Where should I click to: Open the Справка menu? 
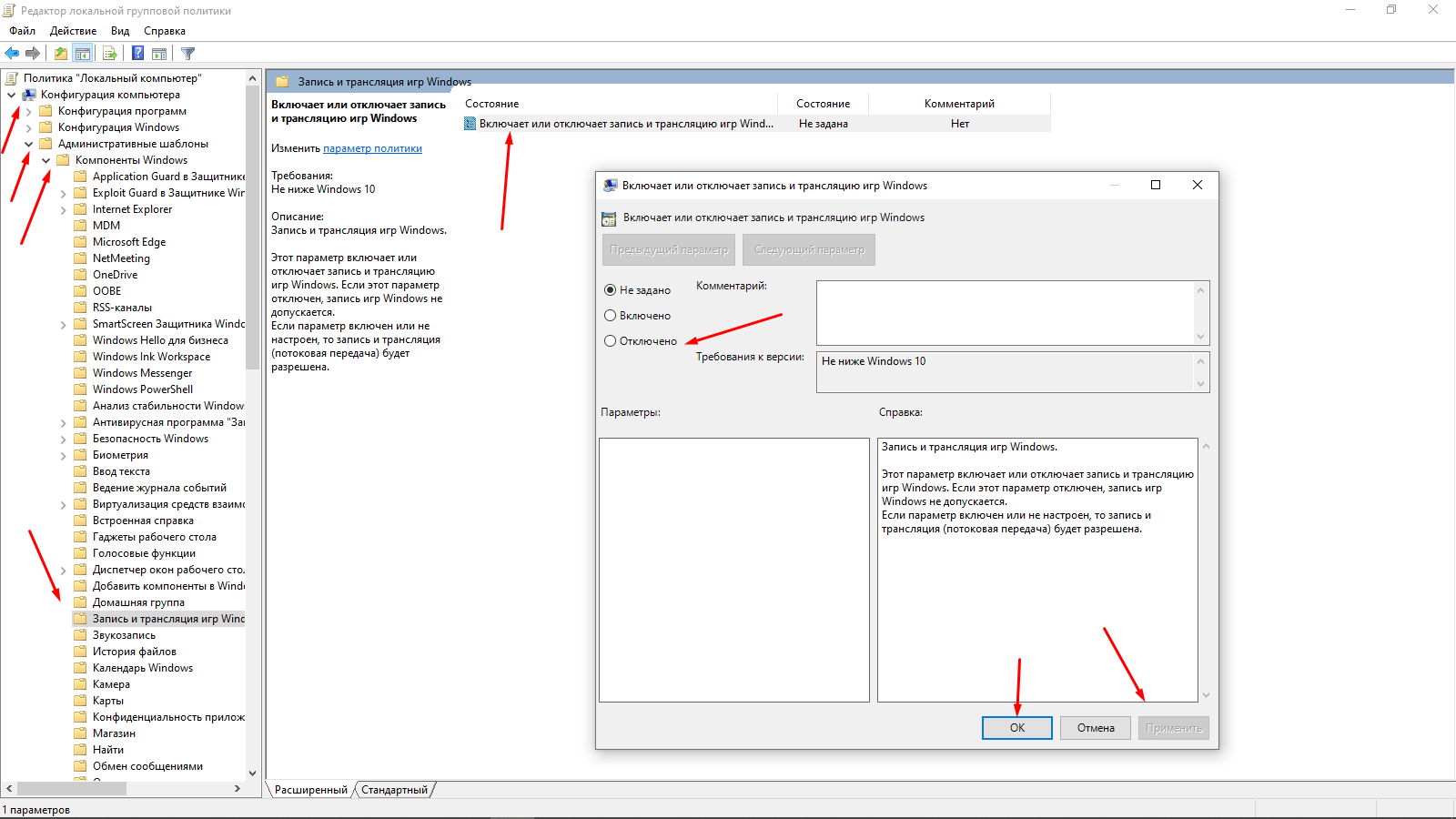(x=165, y=31)
